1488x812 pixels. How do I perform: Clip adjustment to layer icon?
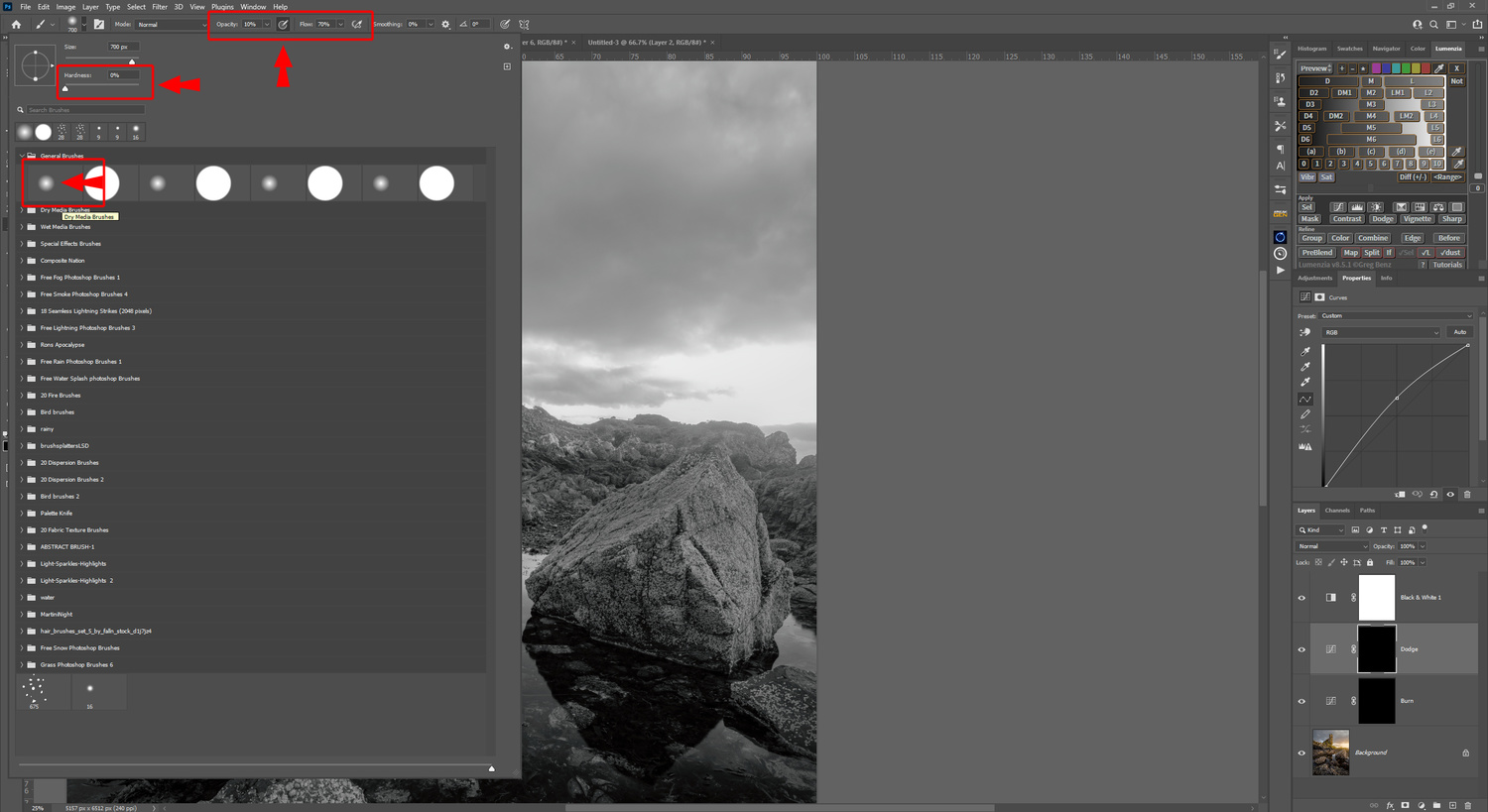[x=1401, y=495]
